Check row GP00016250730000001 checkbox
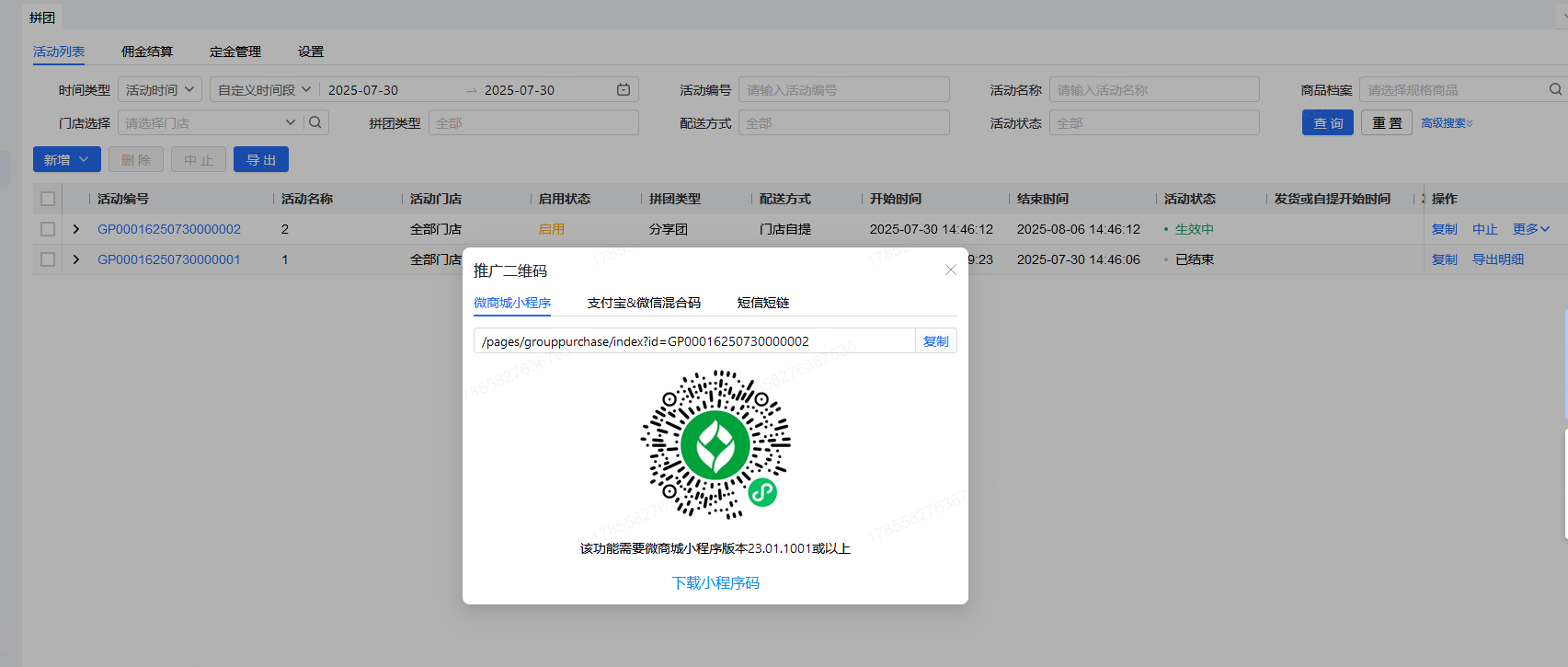The width and height of the screenshot is (1568, 667). coord(48,259)
